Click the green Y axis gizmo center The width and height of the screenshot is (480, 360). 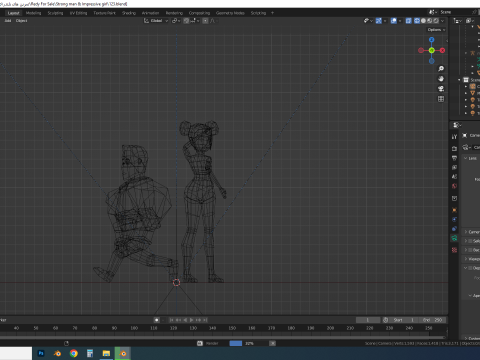pos(432,50)
